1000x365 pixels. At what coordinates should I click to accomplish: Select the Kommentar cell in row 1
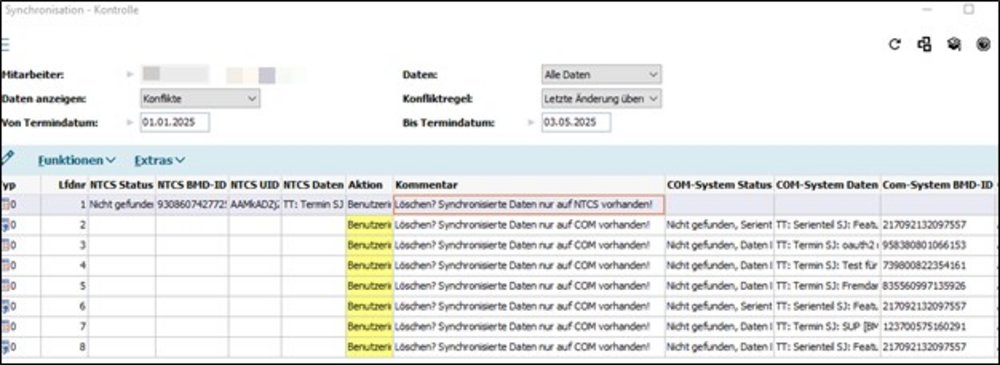click(529, 205)
